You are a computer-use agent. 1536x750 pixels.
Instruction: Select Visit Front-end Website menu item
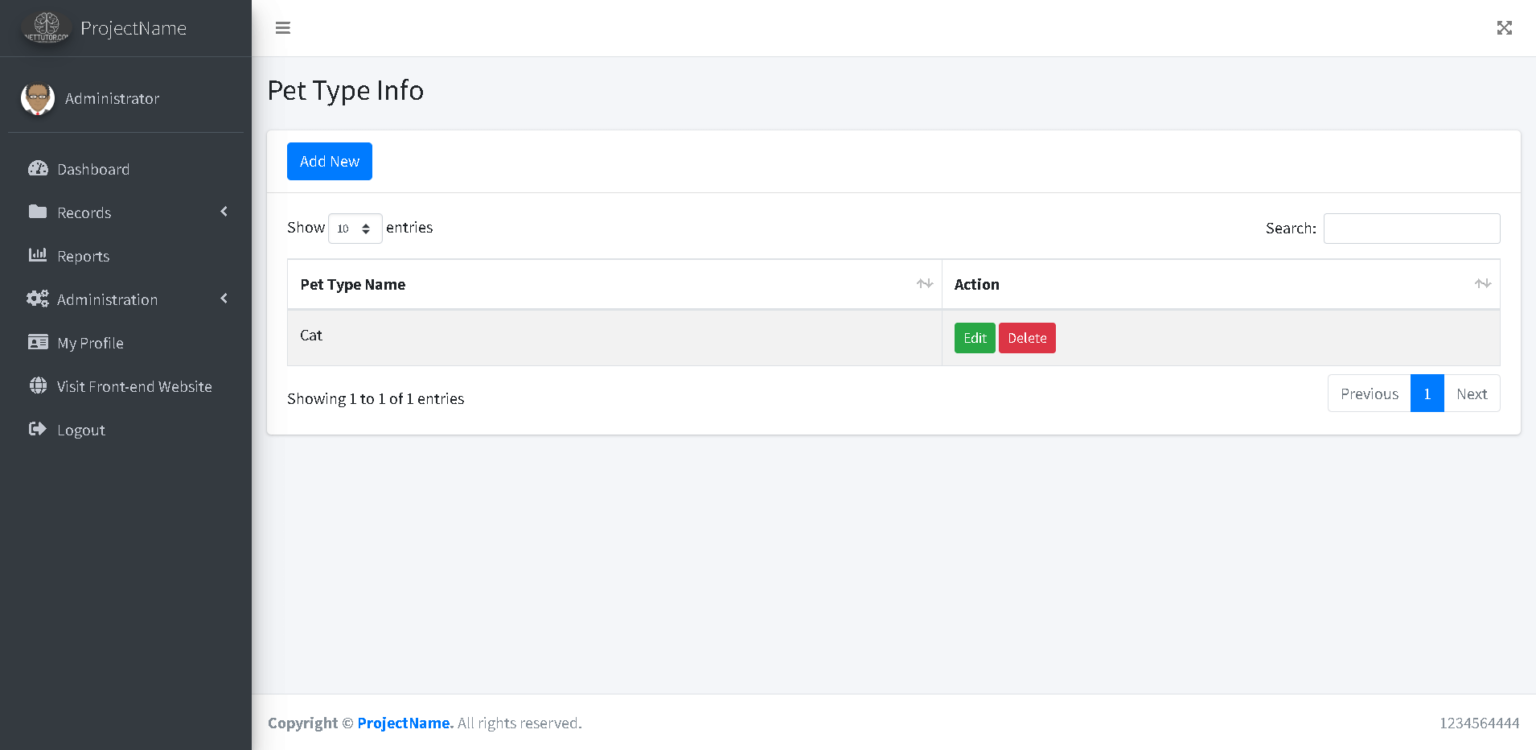tap(135, 386)
